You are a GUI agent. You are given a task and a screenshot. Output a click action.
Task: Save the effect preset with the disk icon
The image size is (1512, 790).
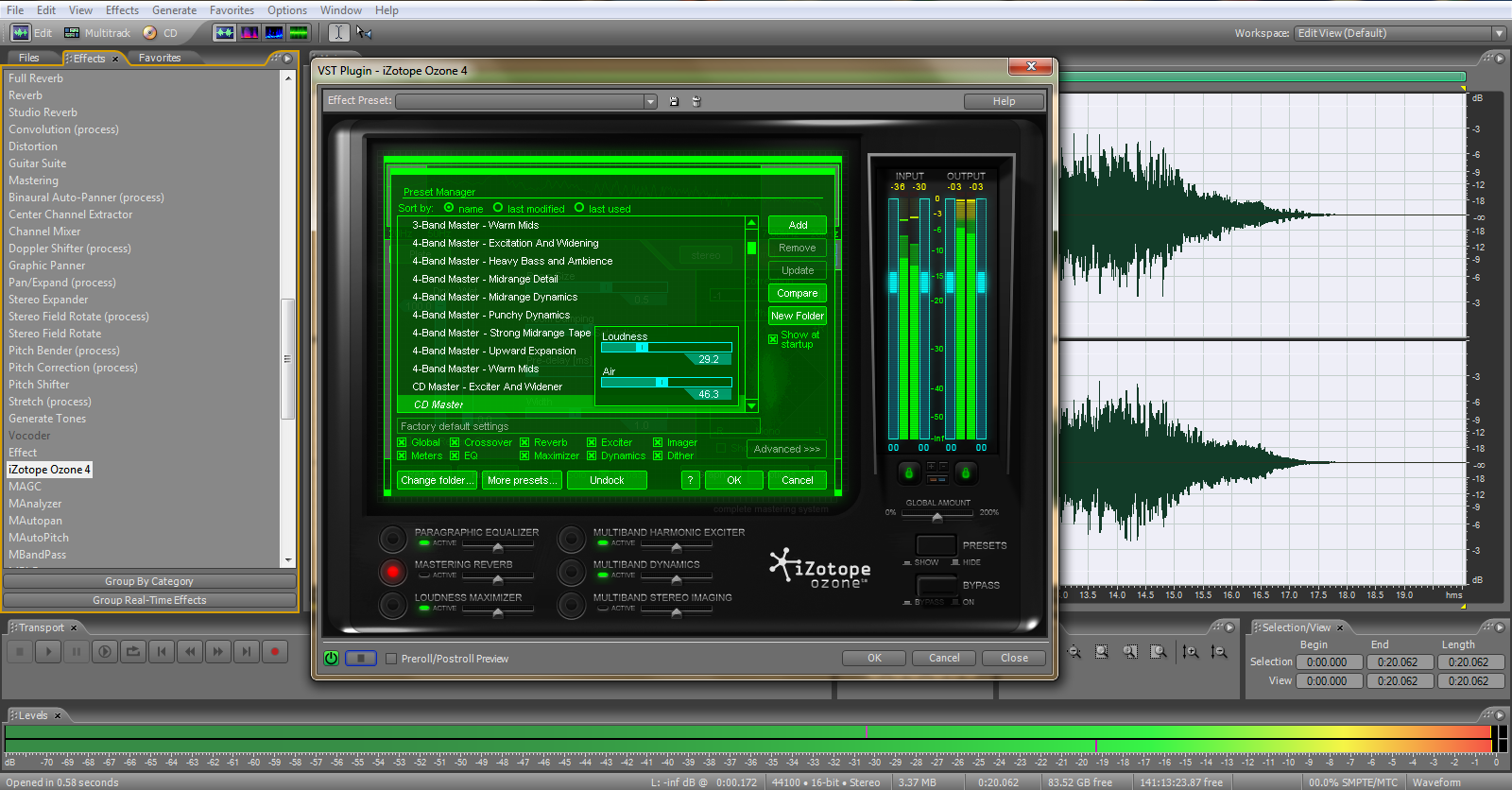click(x=674, y=101)
